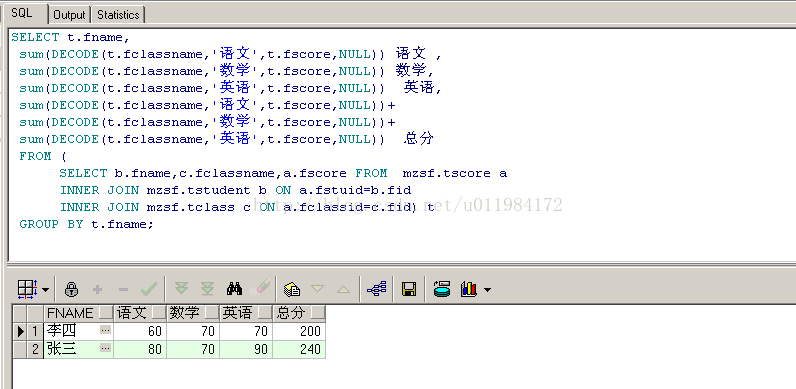796x389 pixels.
Task: Open ellipsis editor for 张三 cell
Action: pos(106,348)
